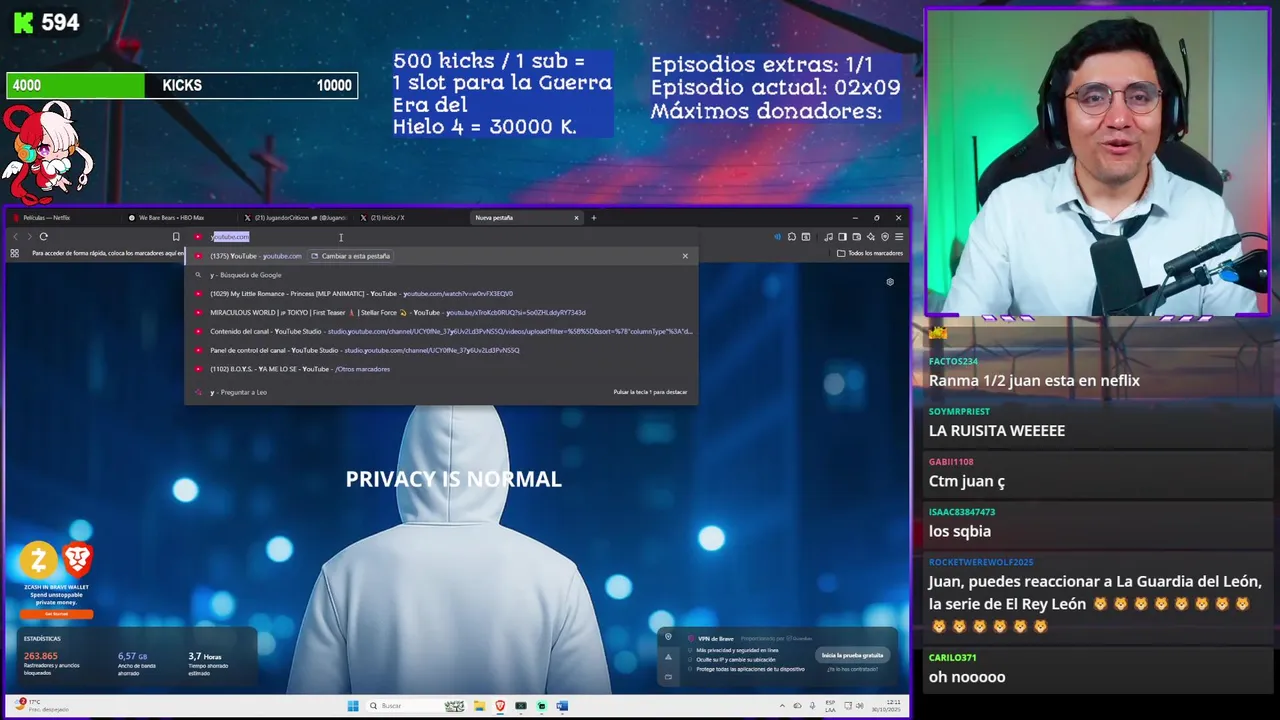
Task: Bookmark this page with the bookmark icon
Action: (x=176, y=237)
